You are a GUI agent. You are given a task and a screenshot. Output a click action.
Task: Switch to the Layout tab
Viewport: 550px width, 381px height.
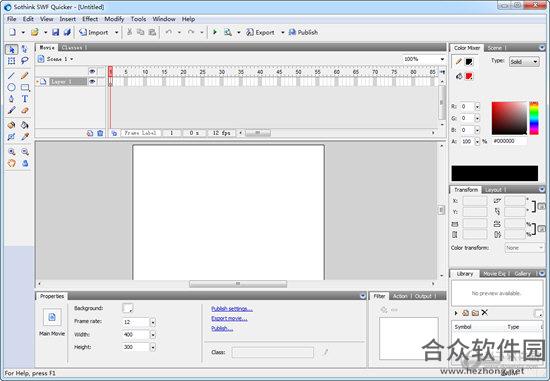coord(494,190)
